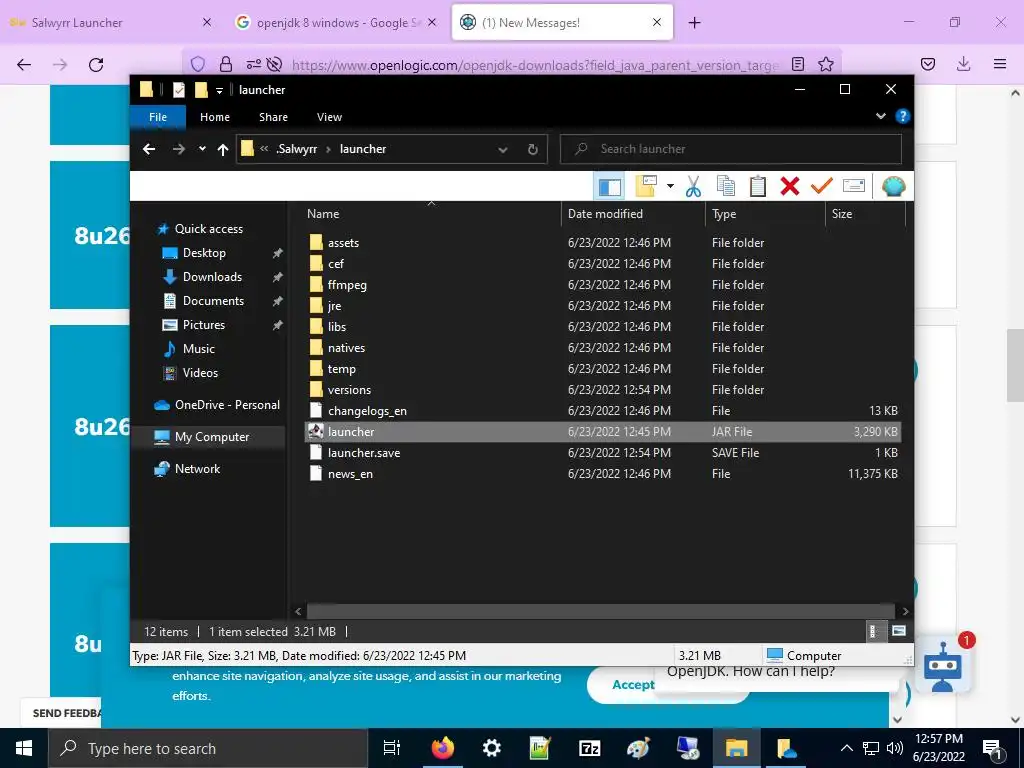Open the Share ribbon tab
The height and width of the screenshot is (768, 1024).
pos(273,117)
